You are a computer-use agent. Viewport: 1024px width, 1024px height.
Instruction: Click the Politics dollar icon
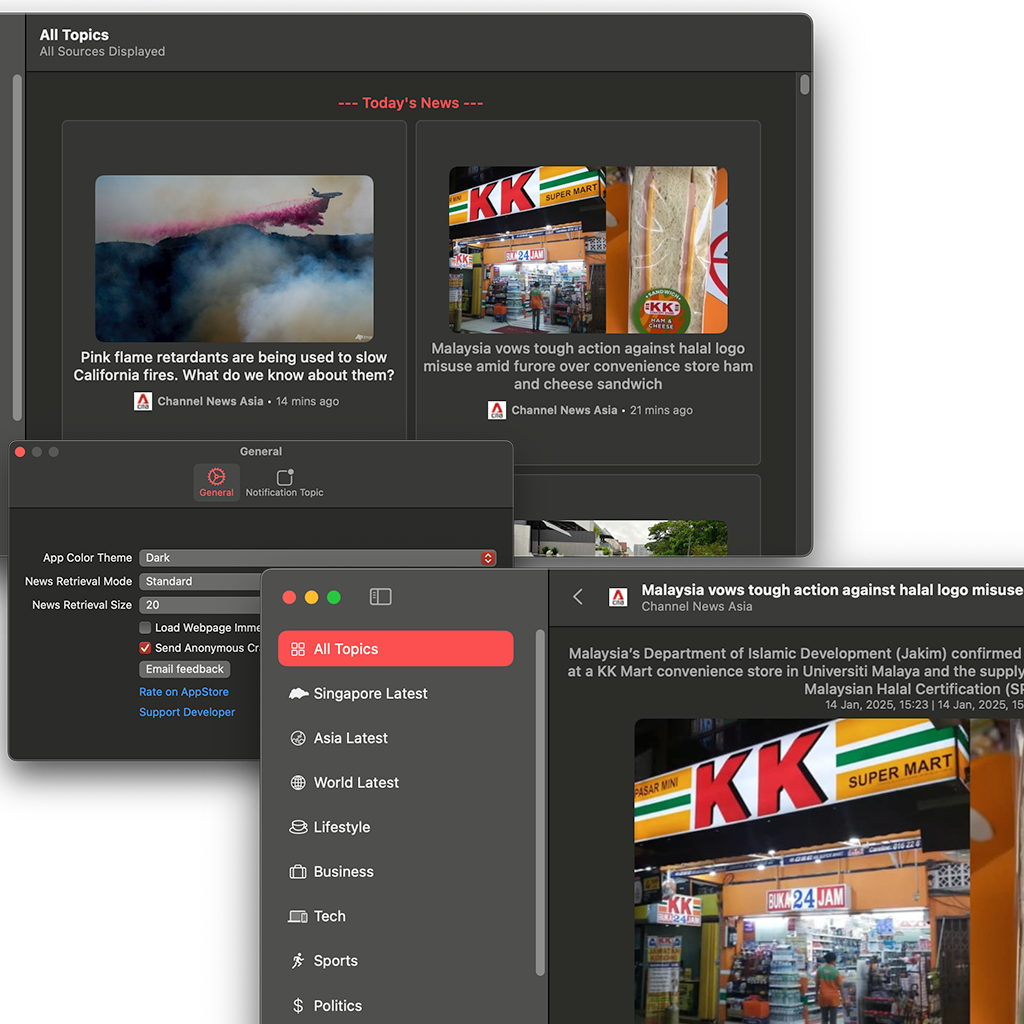click(298, 1006)
